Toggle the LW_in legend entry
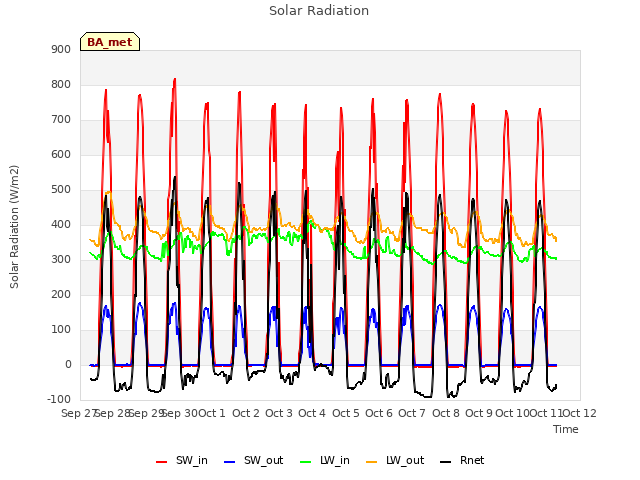 coord(325,460)
